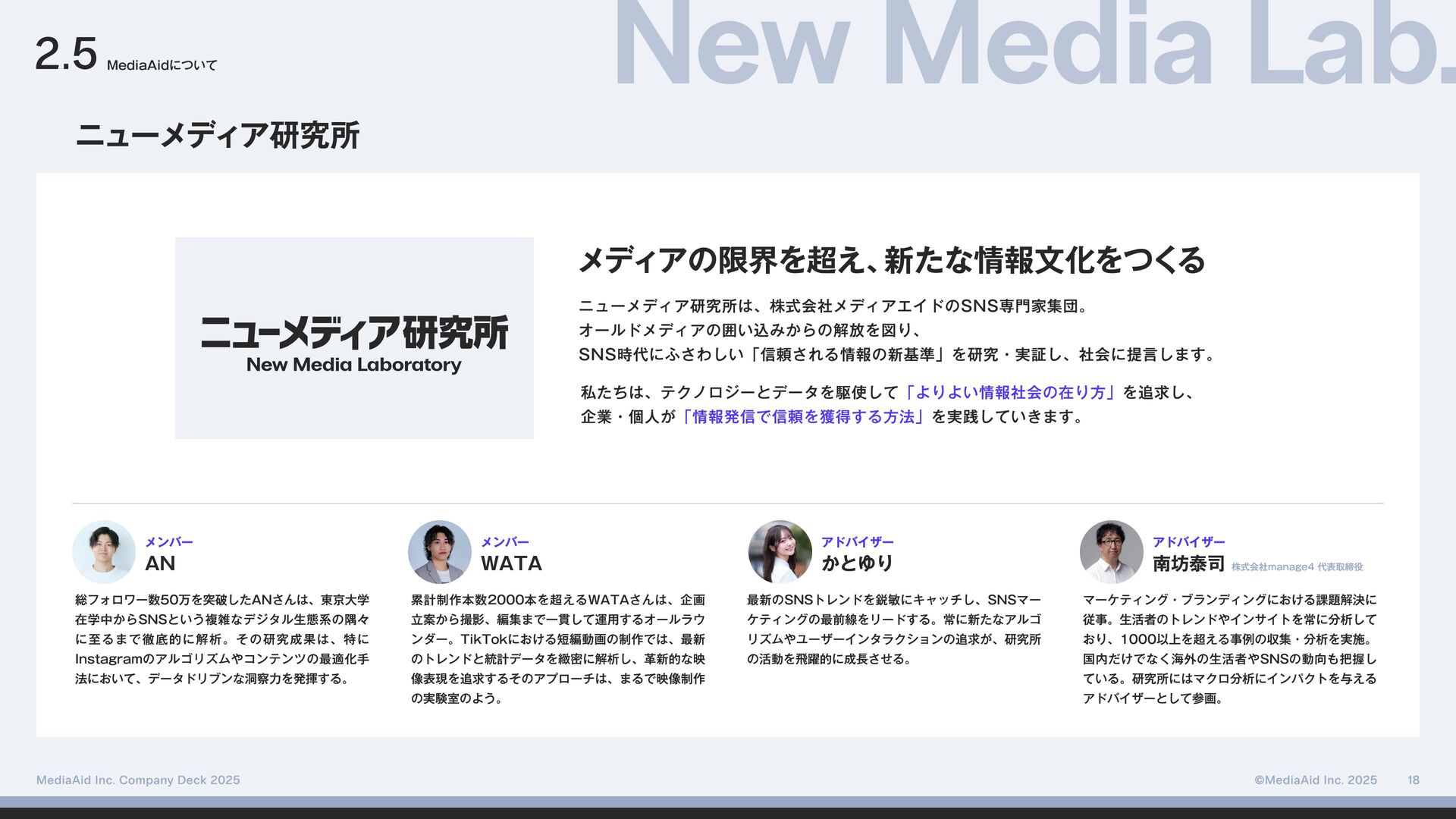The image size is (1456, 819).
Task: Click かとゆり's profile photo
Action: (x=780, y=551)
